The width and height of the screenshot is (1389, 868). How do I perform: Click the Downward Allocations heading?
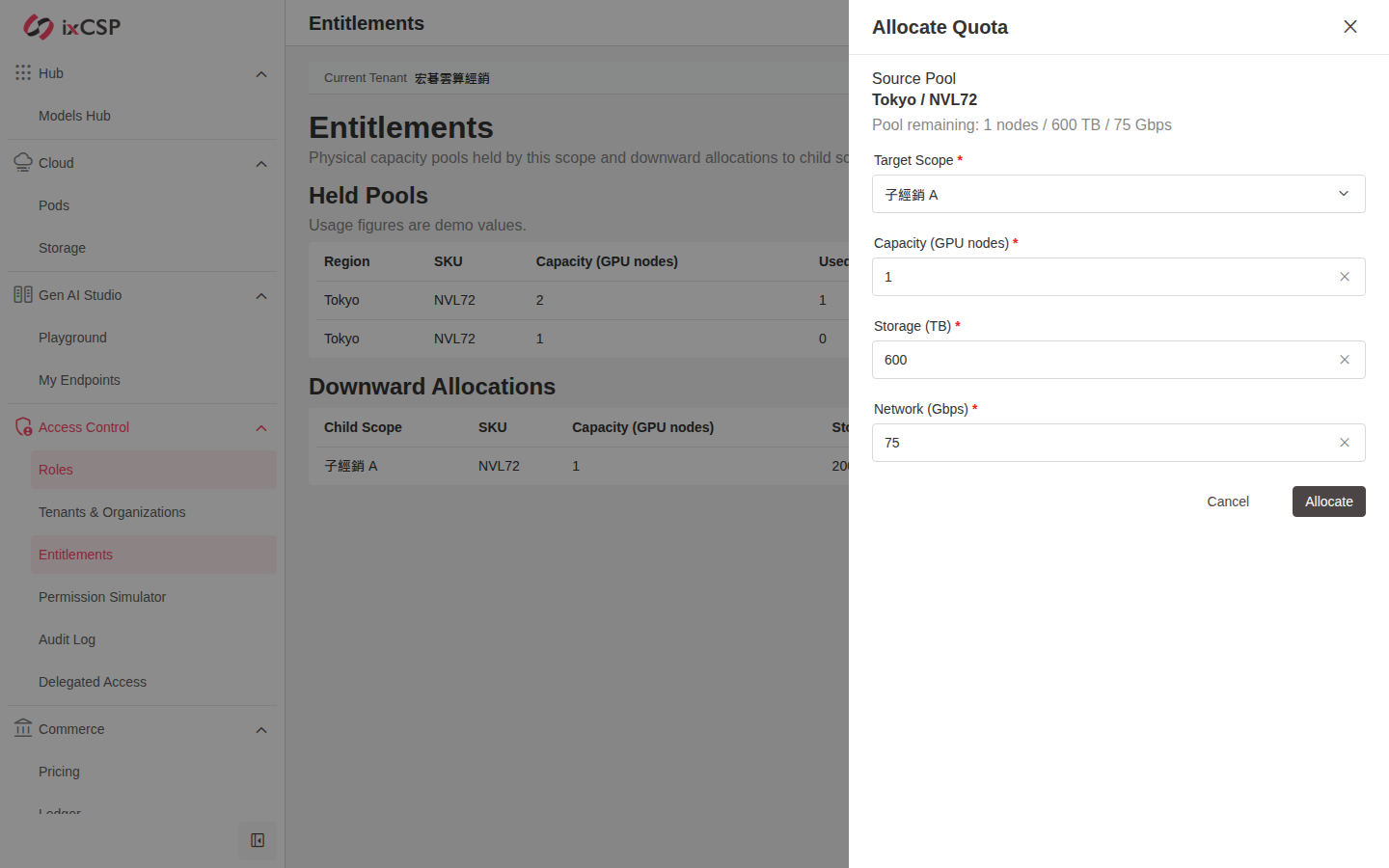point(432,387)
